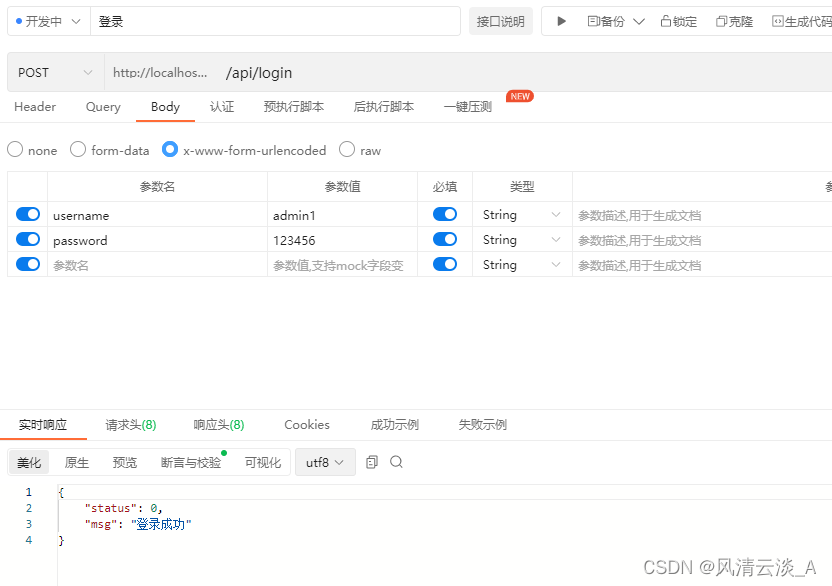
Task: Click the "登录成功" msg response line
Action: click(138, 524)
